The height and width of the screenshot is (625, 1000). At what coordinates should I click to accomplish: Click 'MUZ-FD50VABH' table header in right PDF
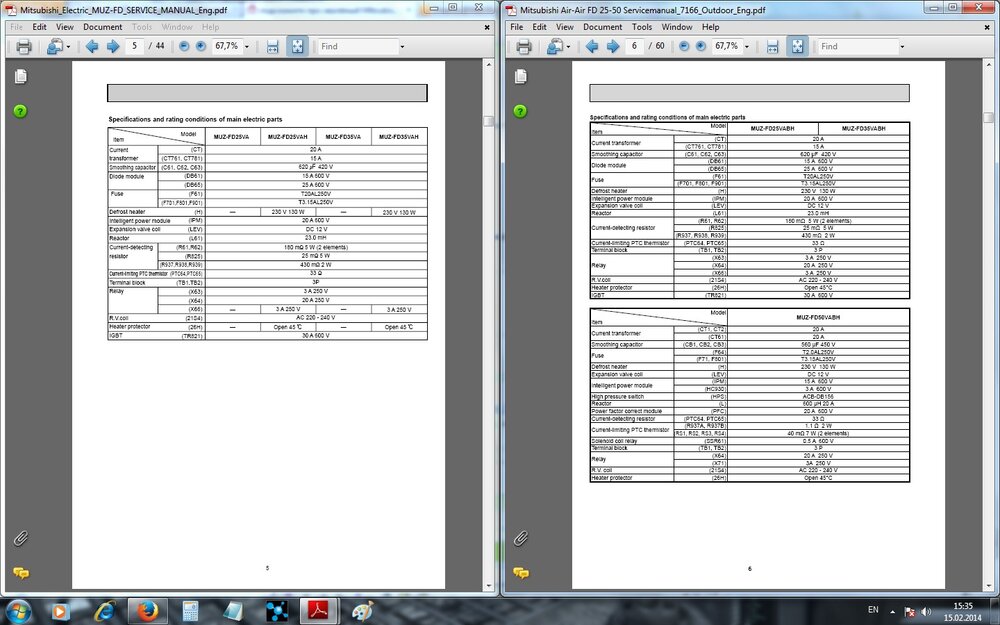pyautogui.click(x=818, y=317)
